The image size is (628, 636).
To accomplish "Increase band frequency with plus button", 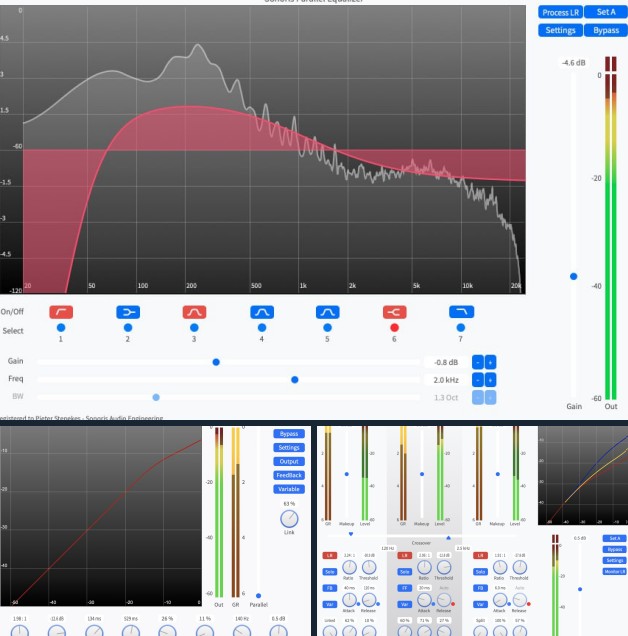I will click(x=490, y=380).
